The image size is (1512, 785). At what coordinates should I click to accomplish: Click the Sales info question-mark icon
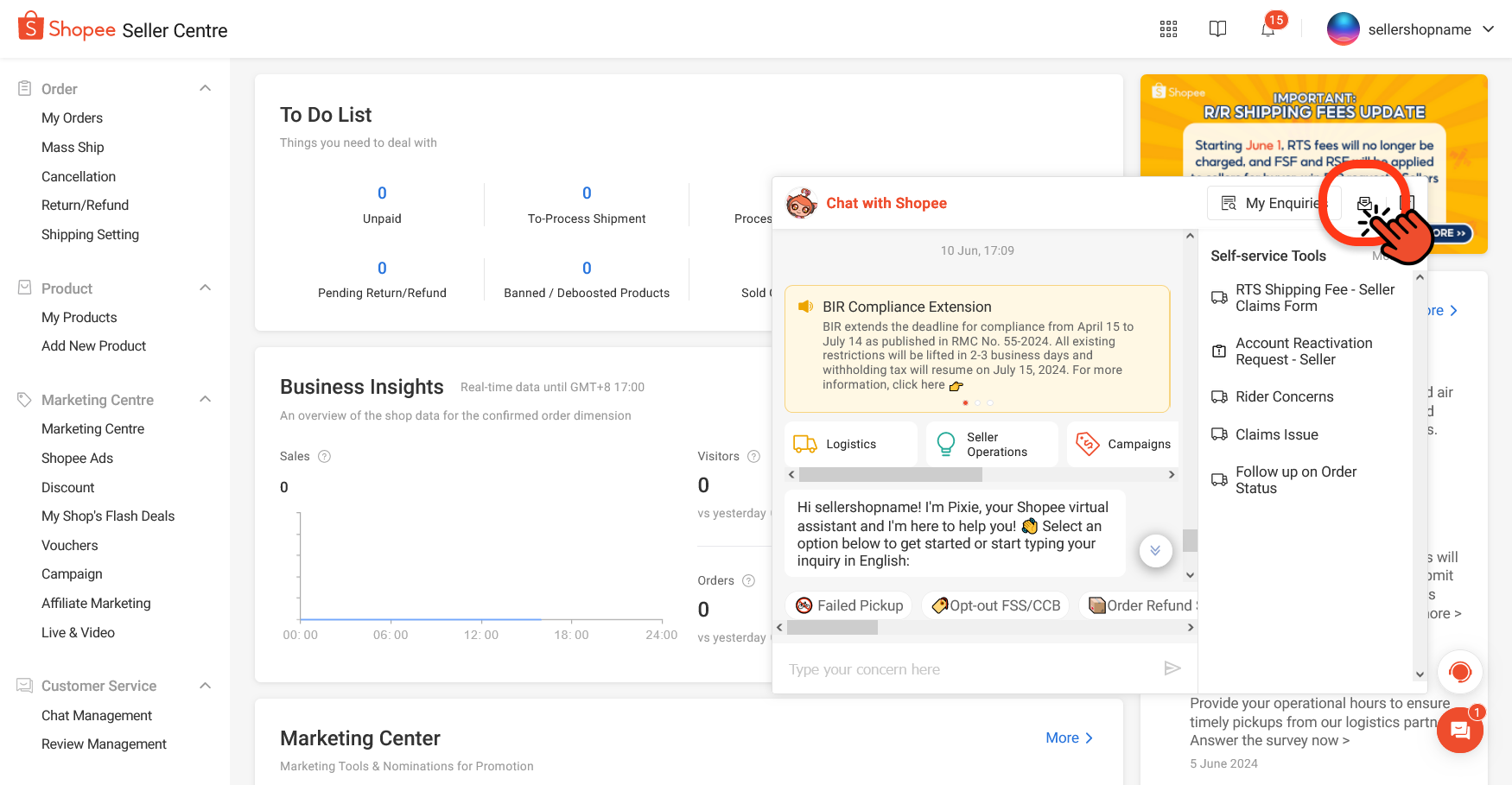pos(325,456)
